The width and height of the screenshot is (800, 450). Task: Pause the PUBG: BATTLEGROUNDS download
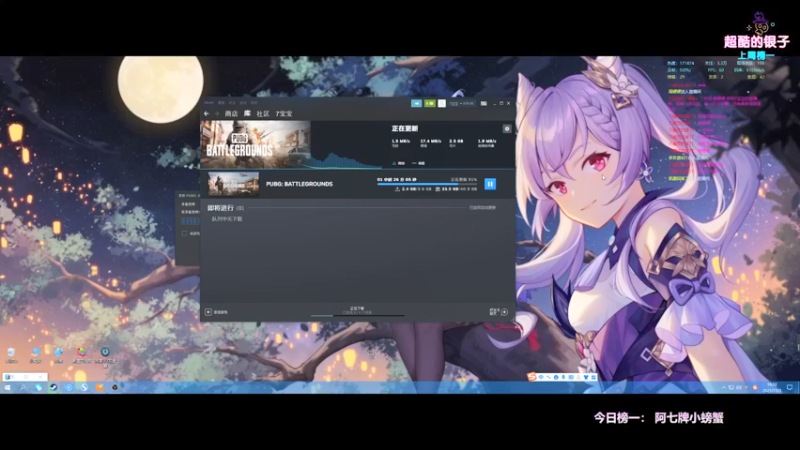(490, 184)
